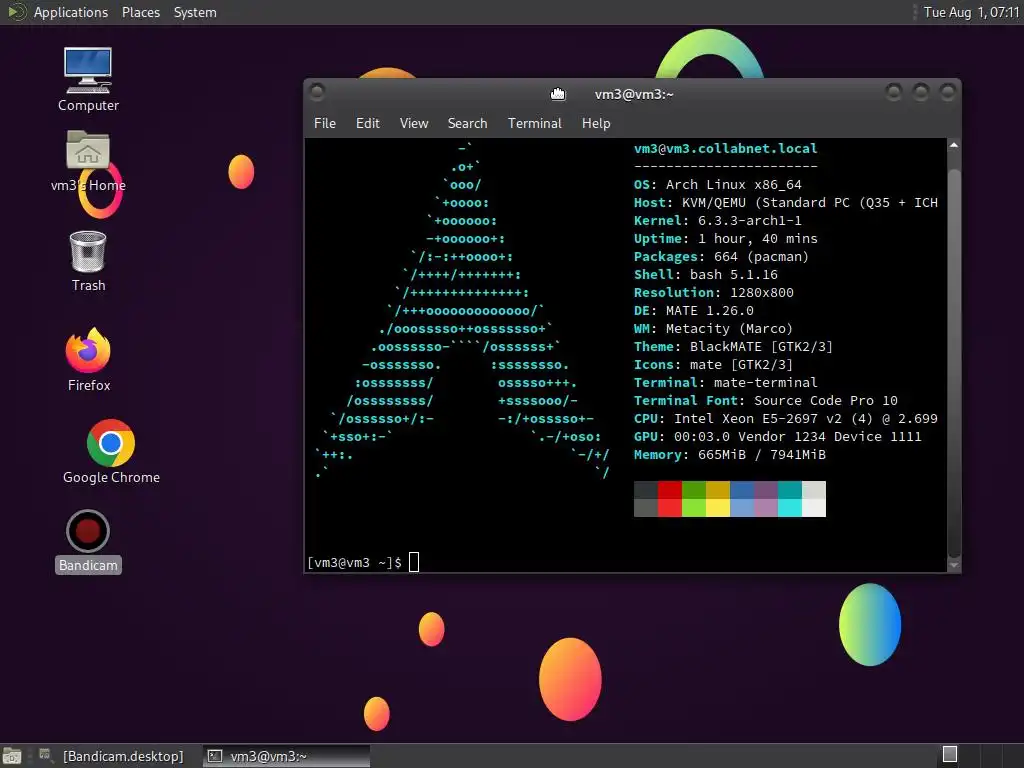Viewport: 1024px width, 768px height.
Task: Open the Applications menu
Action: pyautogui.click(x=71, y=12)
